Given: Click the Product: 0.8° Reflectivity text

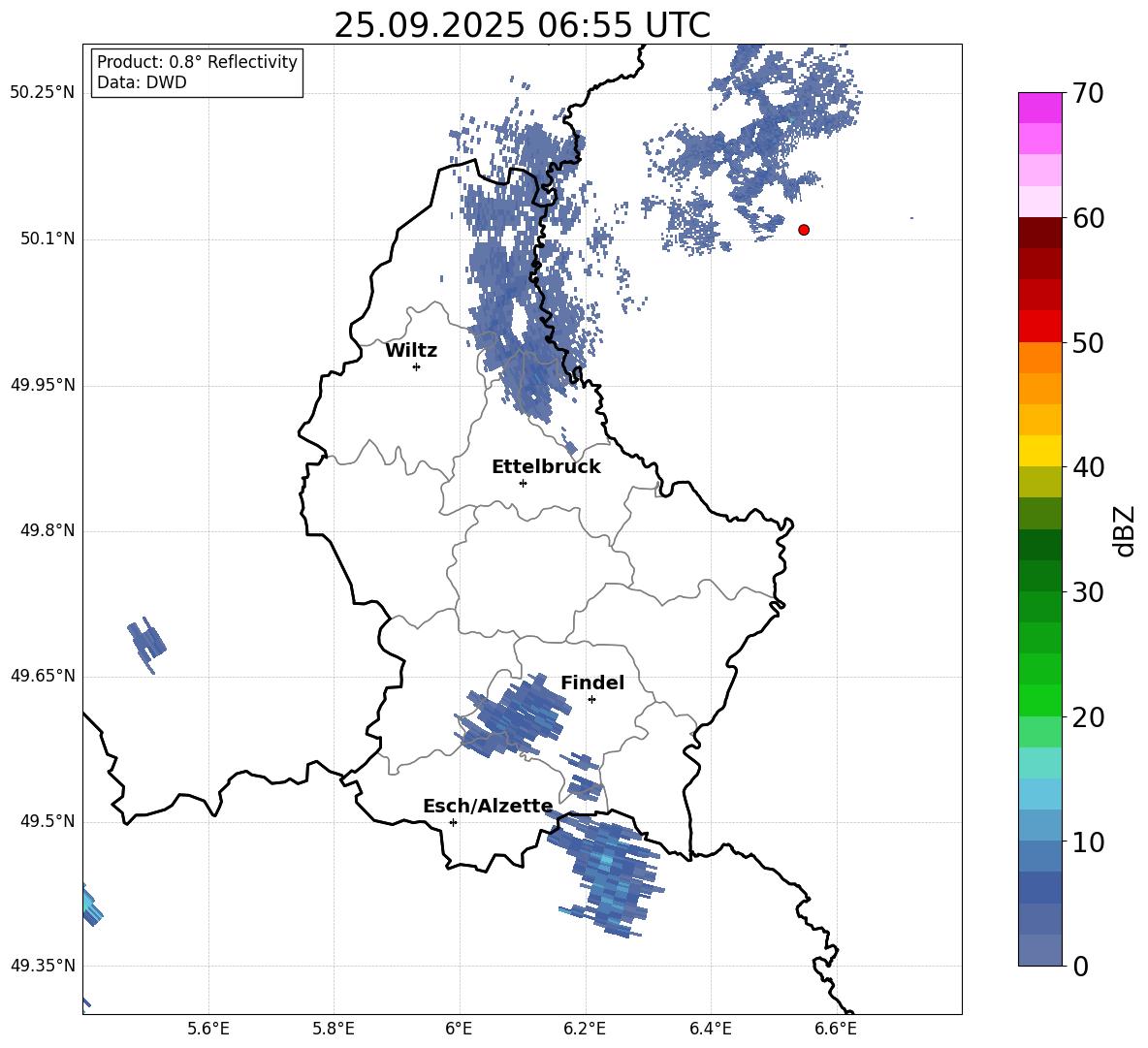Looking at the screenshot, I should tap(197, 62).
